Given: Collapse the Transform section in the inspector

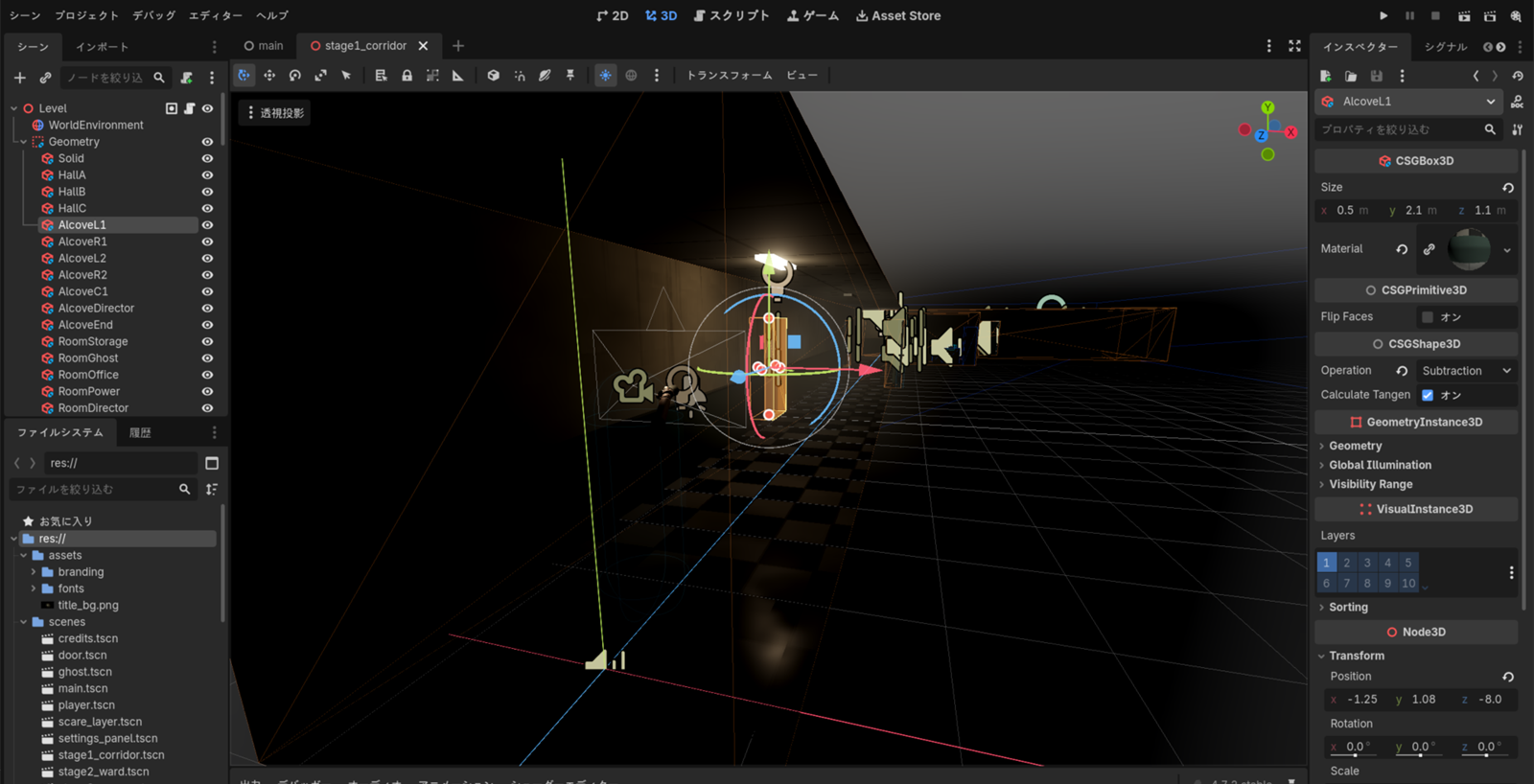Looking at the screenshot, I should (x=1356, y=656).
